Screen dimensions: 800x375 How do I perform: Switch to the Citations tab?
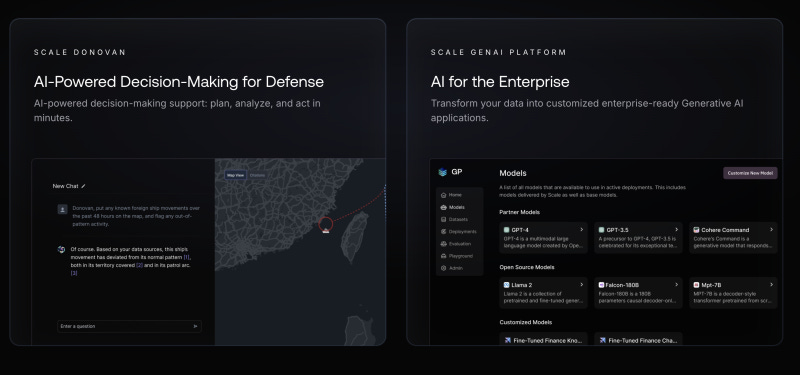[x=258, y=175]
